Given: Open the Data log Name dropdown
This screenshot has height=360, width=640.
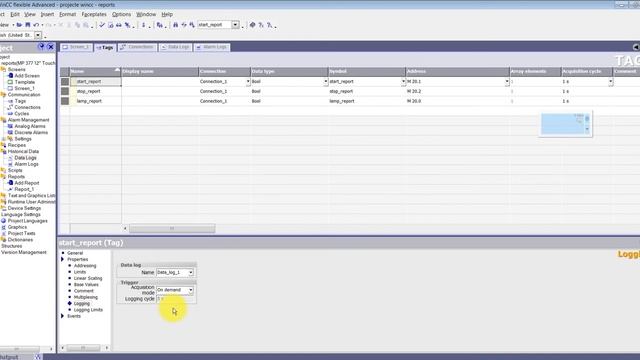Looking at the screenshot, I should (191, 272).
